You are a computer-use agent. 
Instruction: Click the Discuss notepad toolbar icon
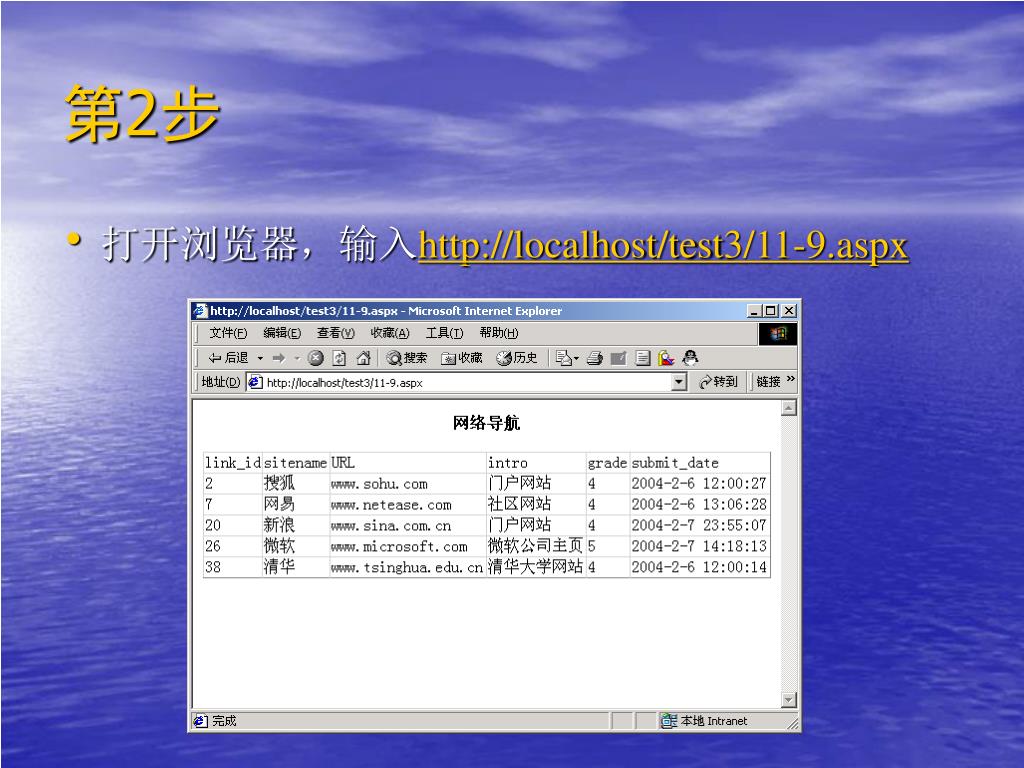(x=643, y=358)
